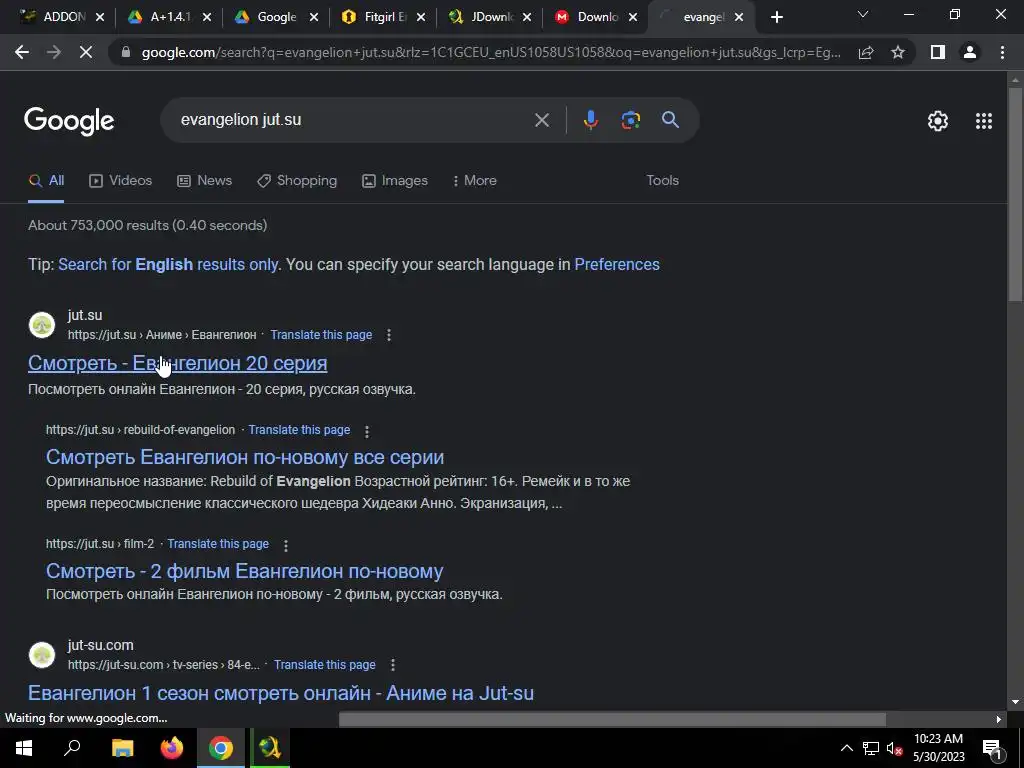Select the News search filter
Image resolution: width=1024 pixels, height=768 pixels.
204,181
